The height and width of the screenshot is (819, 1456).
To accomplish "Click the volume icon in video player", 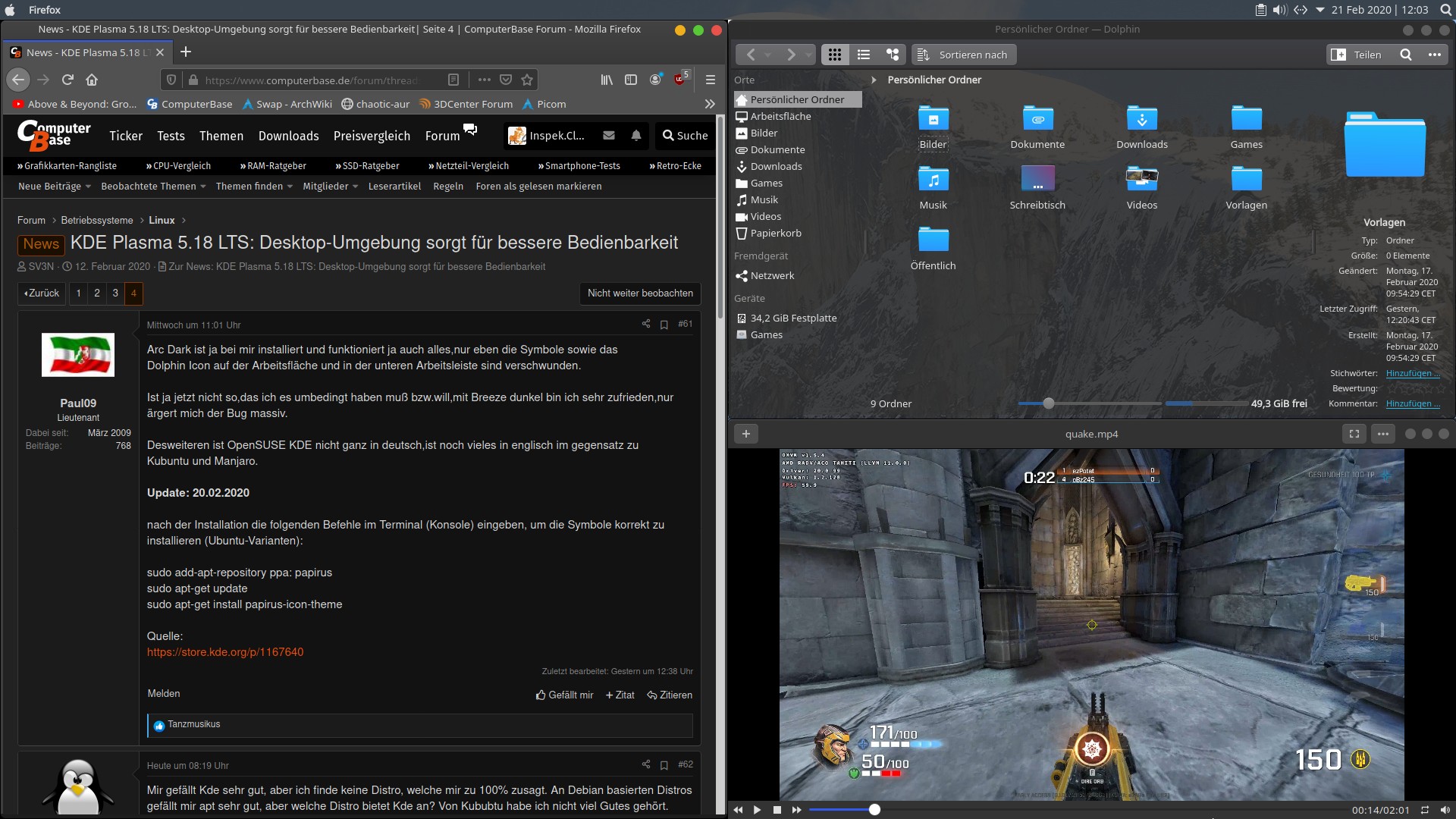I will 1445,810.
